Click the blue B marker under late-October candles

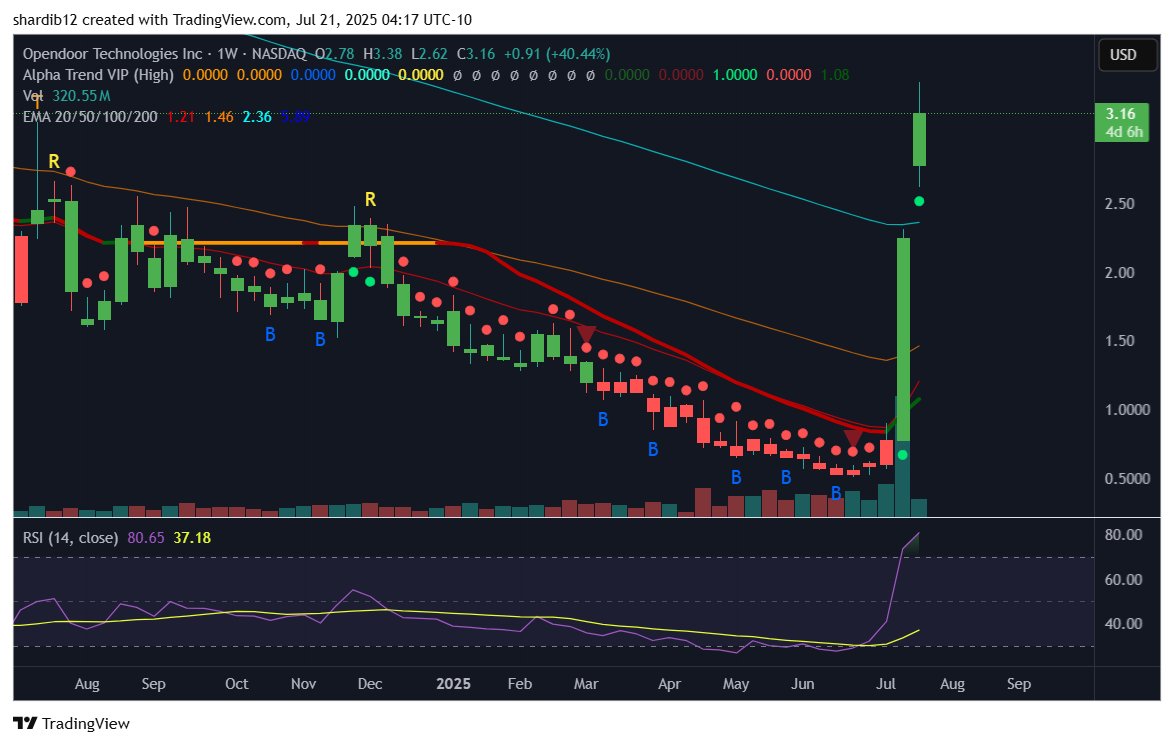pyautogui.click(x=270, y=335)
